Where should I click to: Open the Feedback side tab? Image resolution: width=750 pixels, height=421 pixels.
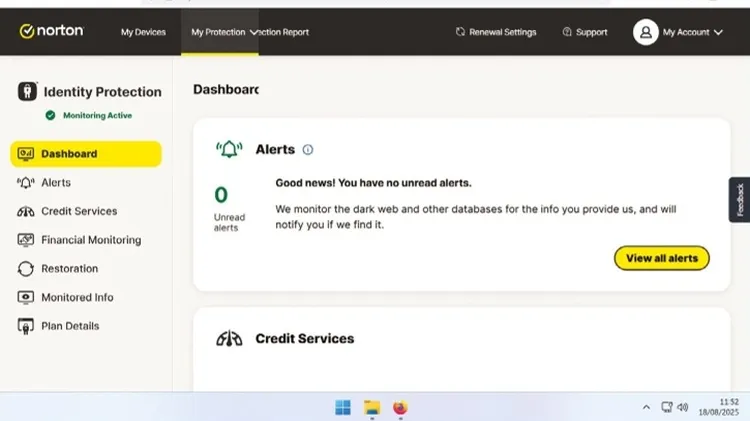[739, 199]
